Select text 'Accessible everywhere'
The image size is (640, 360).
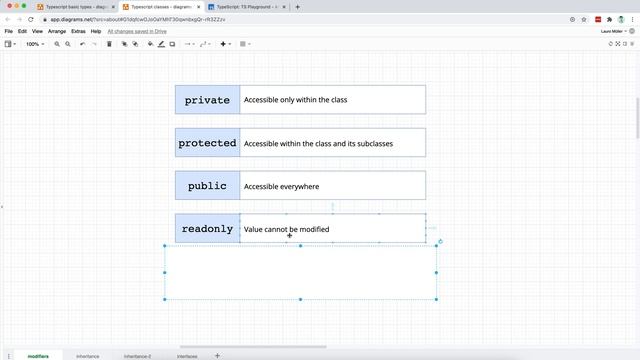click(282, 186)
